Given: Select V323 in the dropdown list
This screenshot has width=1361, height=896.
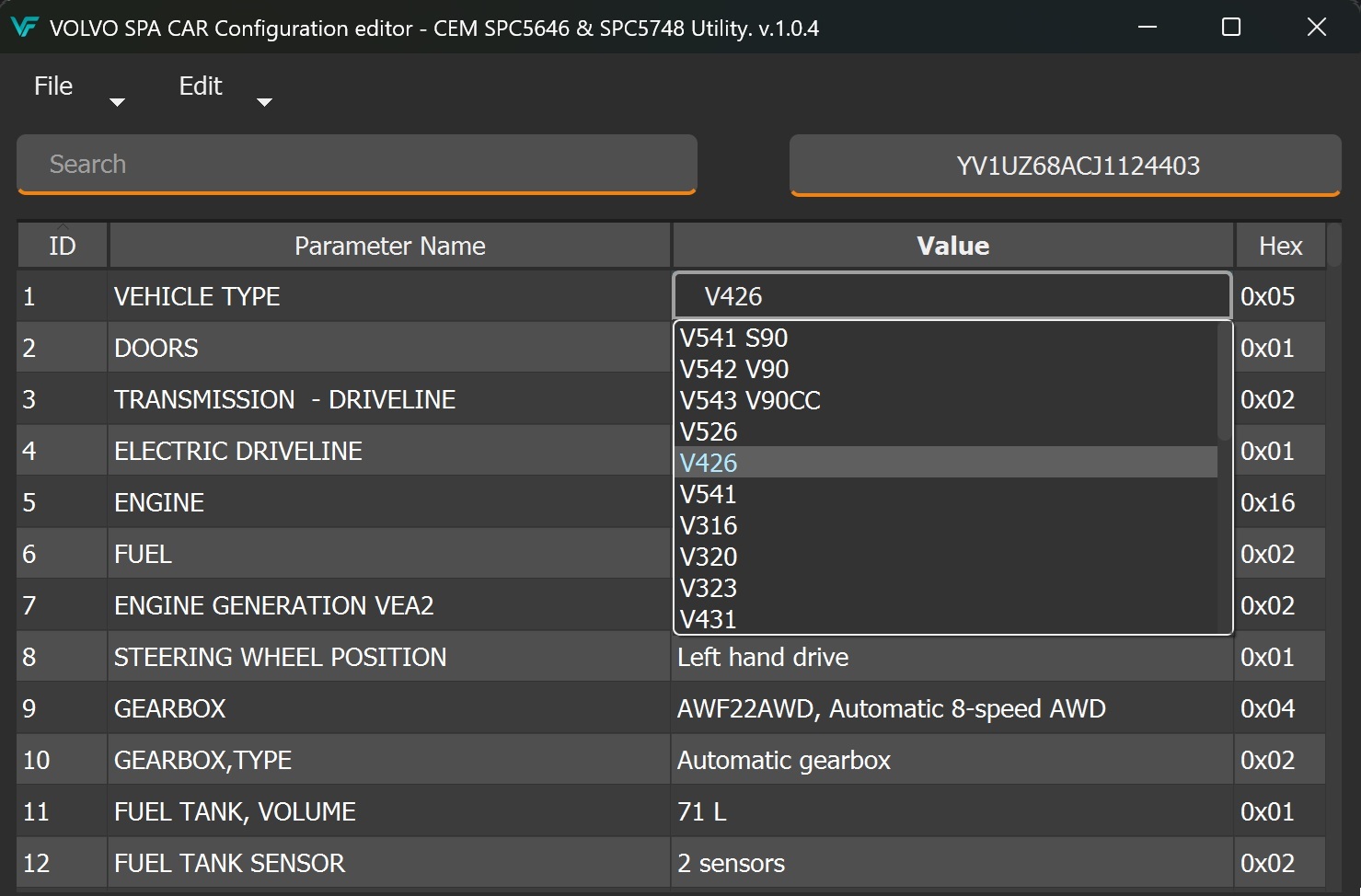Looking at the screenshot, I should [946, 588].
